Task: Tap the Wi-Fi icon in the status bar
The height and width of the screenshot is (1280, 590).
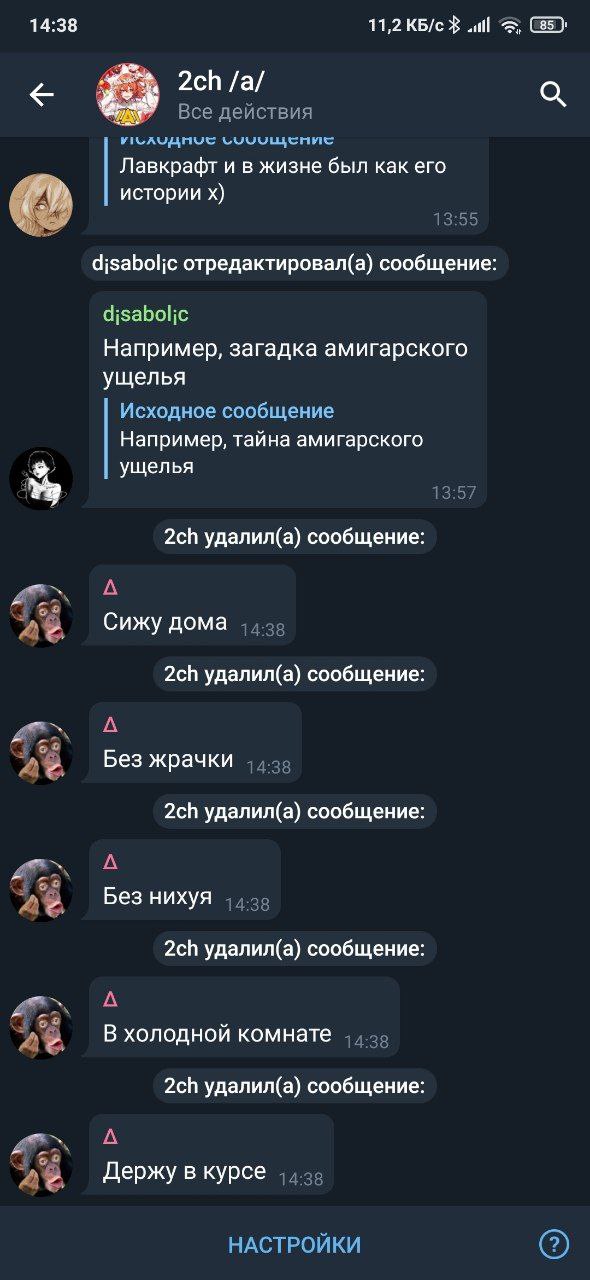Action: [x=511, y=25]
